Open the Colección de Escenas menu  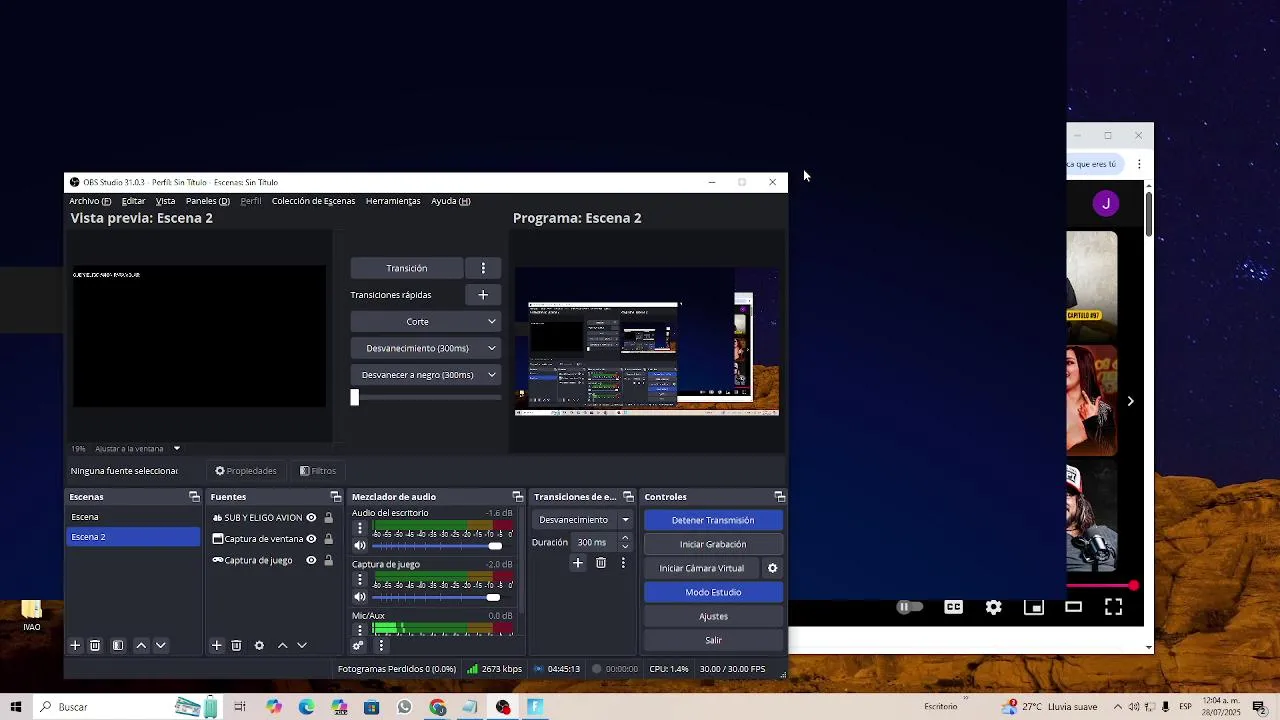click(x=313, y=201)
